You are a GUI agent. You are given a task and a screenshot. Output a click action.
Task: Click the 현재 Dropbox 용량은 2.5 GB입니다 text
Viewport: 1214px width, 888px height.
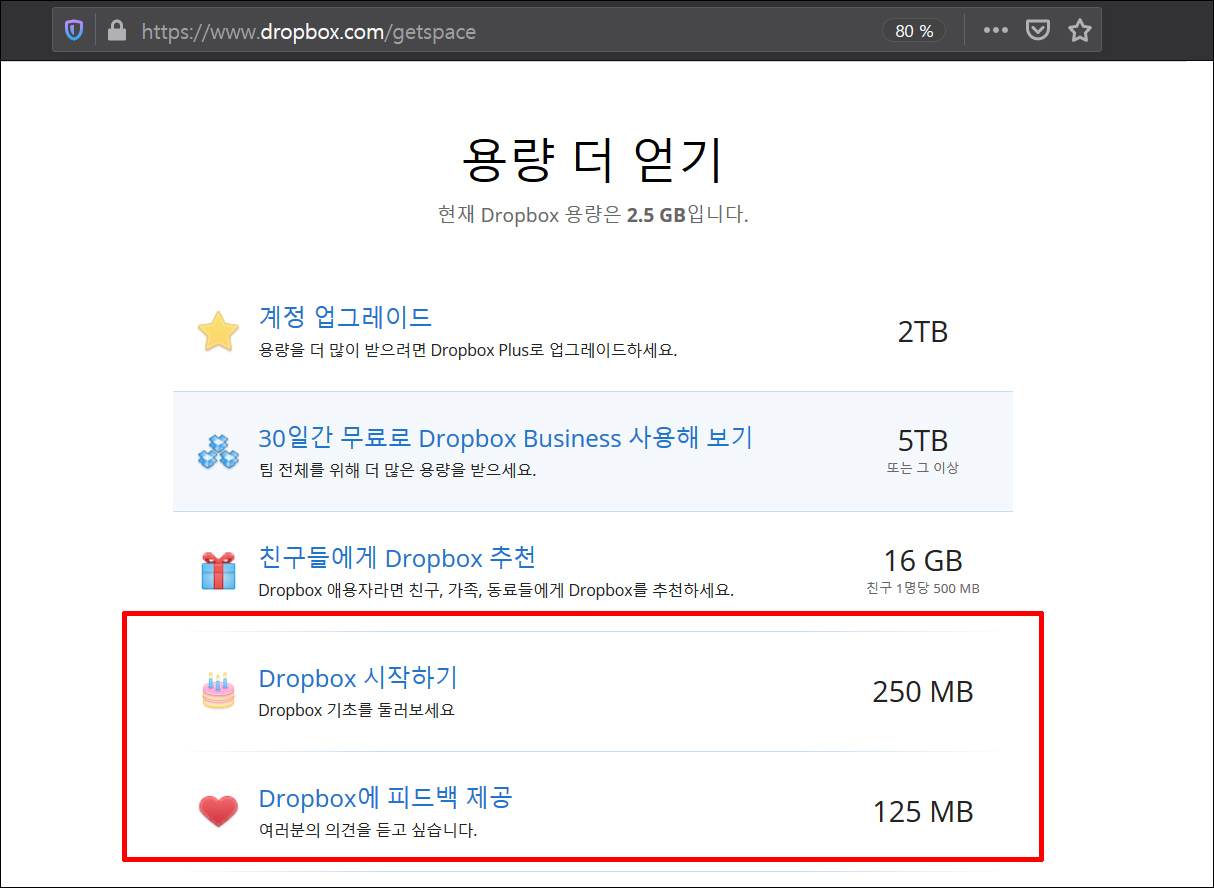click(x=592, y=215)
